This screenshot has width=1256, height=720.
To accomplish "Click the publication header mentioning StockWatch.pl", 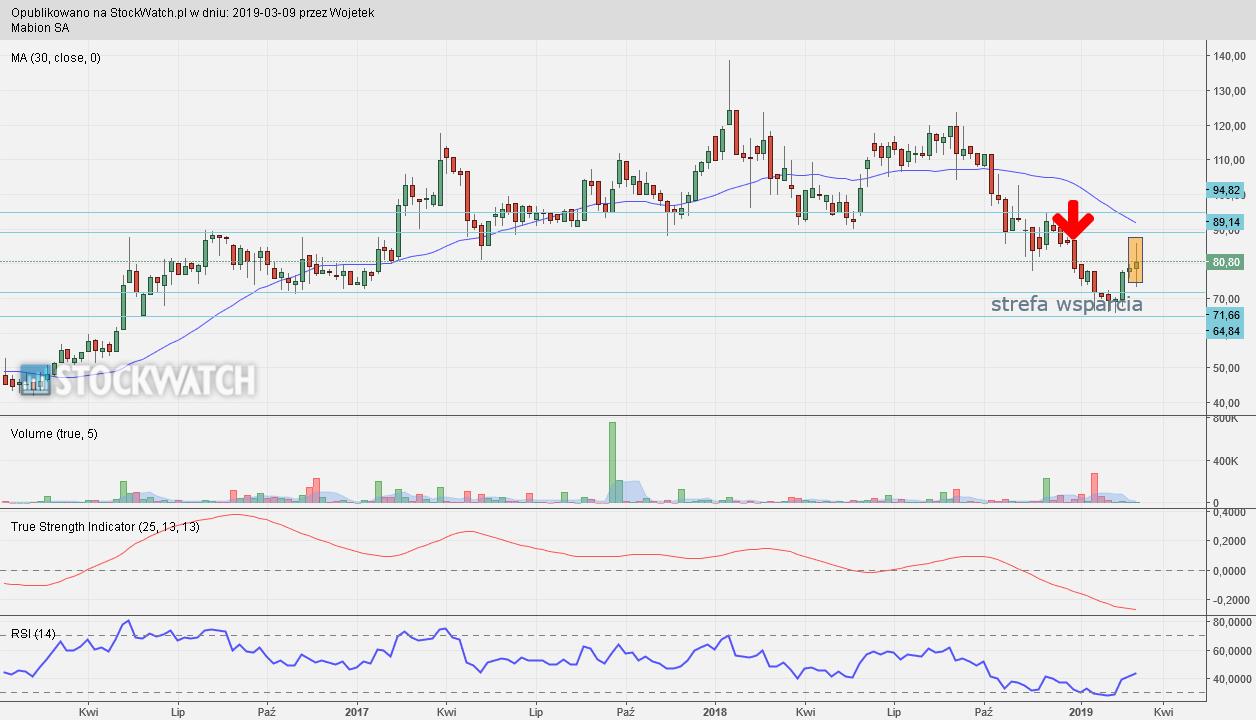I will [193, 13].
